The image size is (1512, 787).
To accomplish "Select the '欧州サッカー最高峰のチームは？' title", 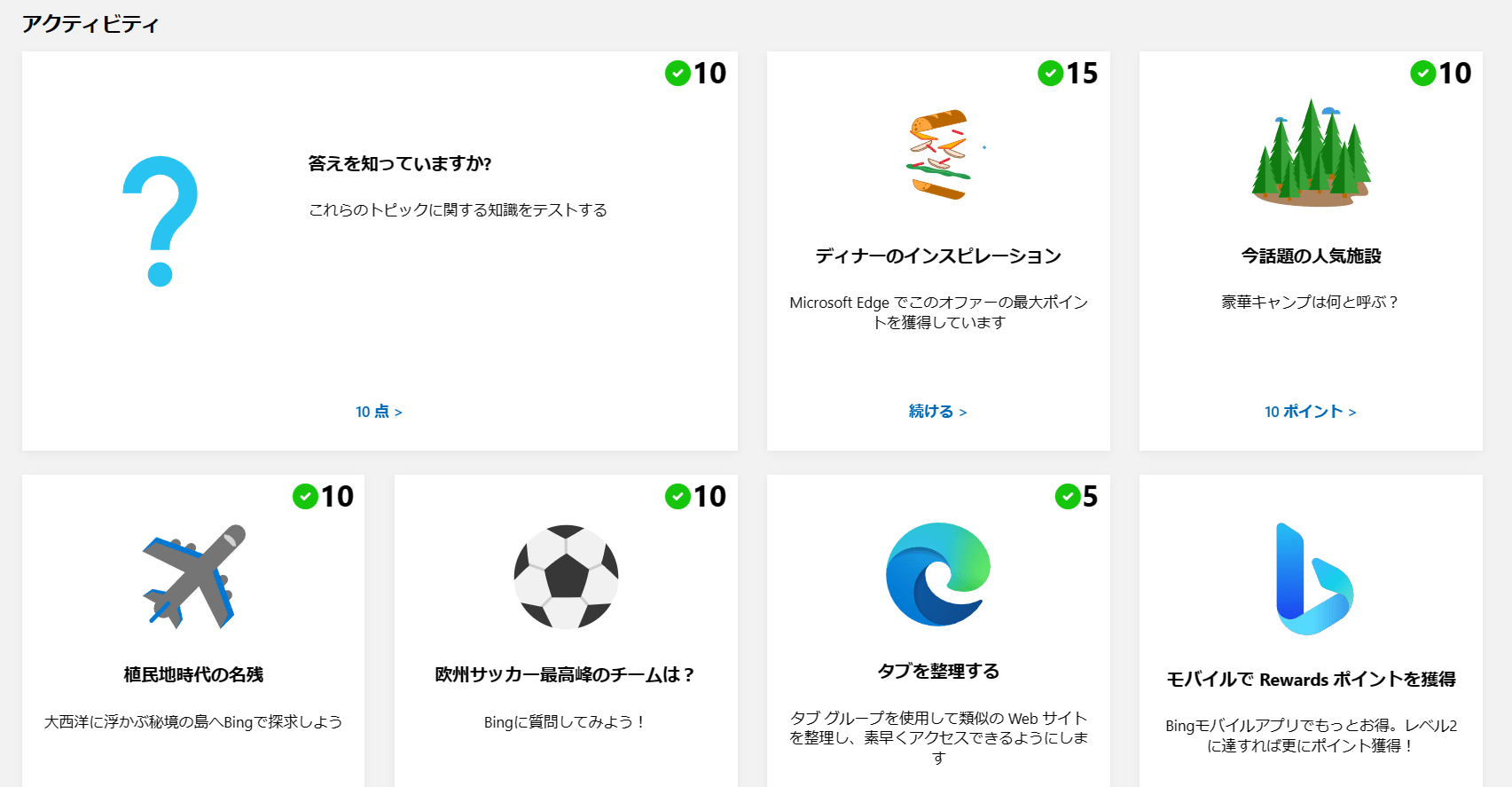I will point(565,675).
